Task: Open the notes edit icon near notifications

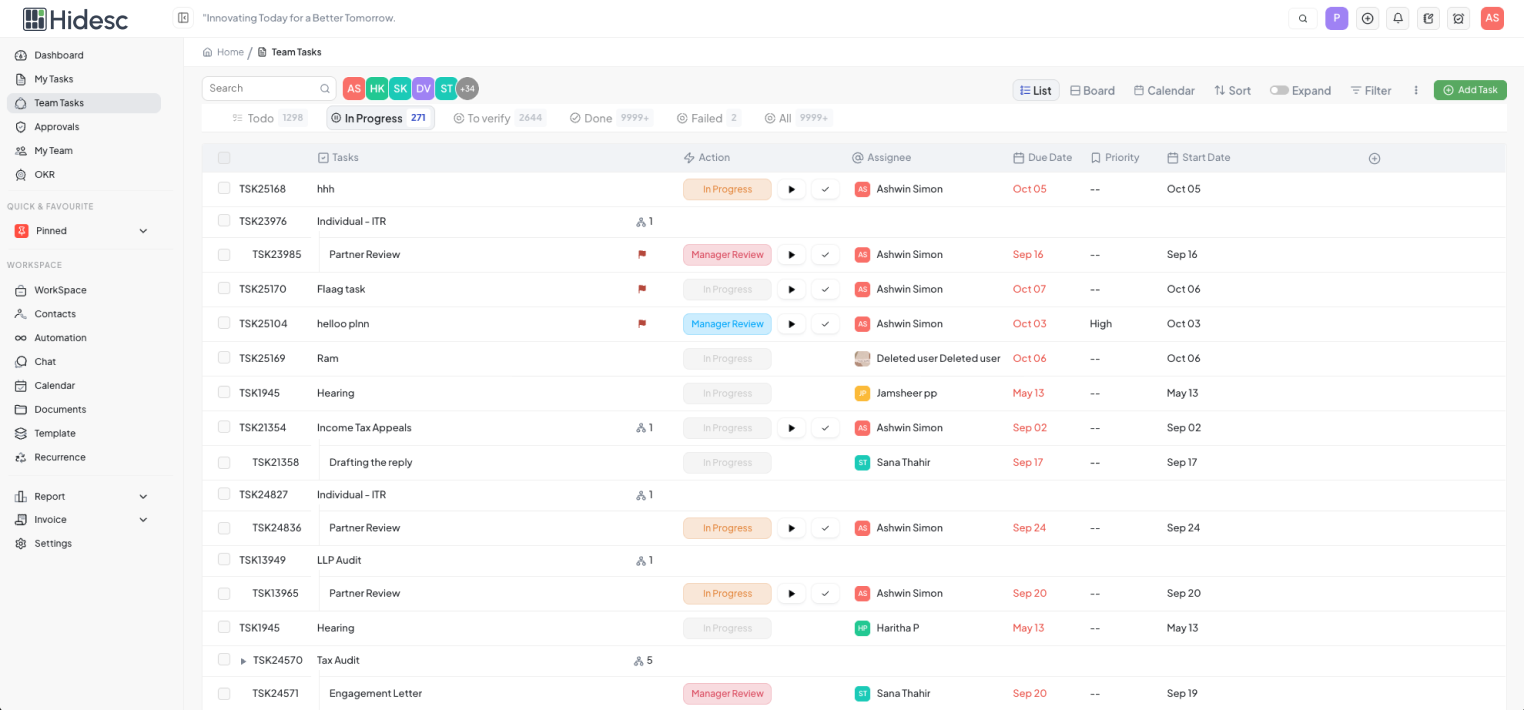Action: pyautogui.click(x=1428, y=18)
